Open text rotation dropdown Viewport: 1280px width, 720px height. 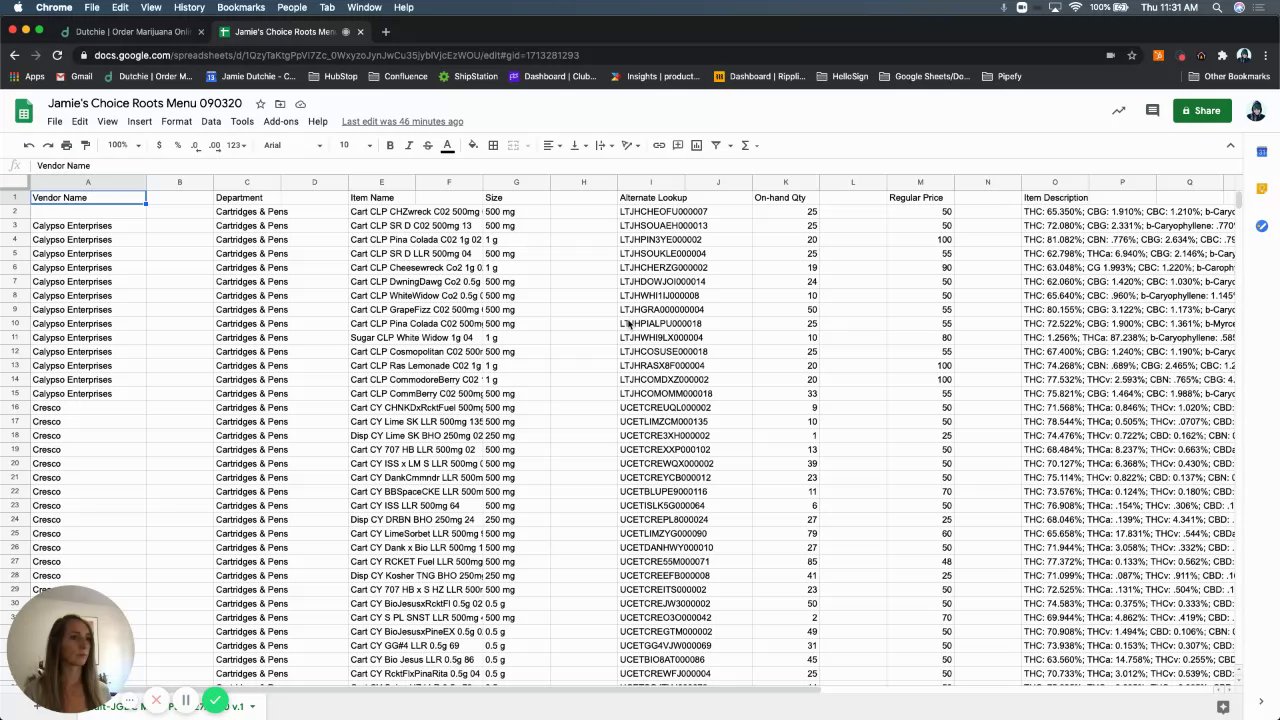(630, 145)
